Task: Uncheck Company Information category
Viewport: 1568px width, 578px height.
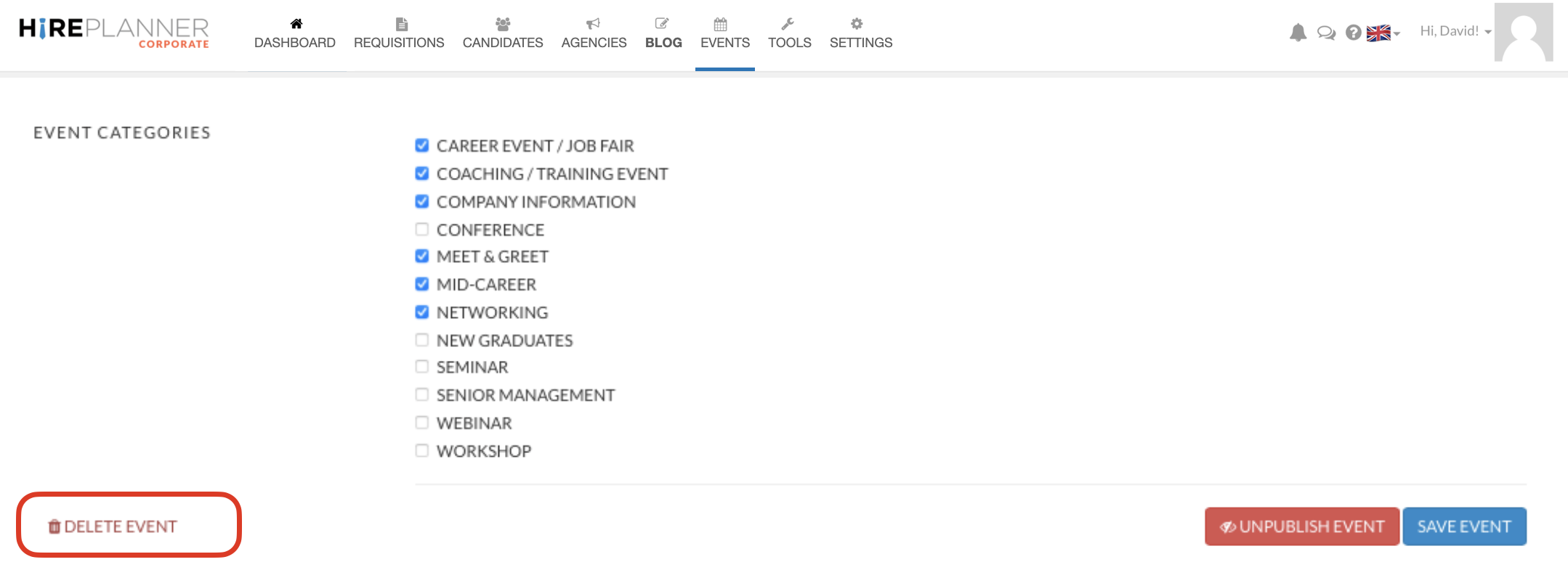Action: tap(422, 201)
